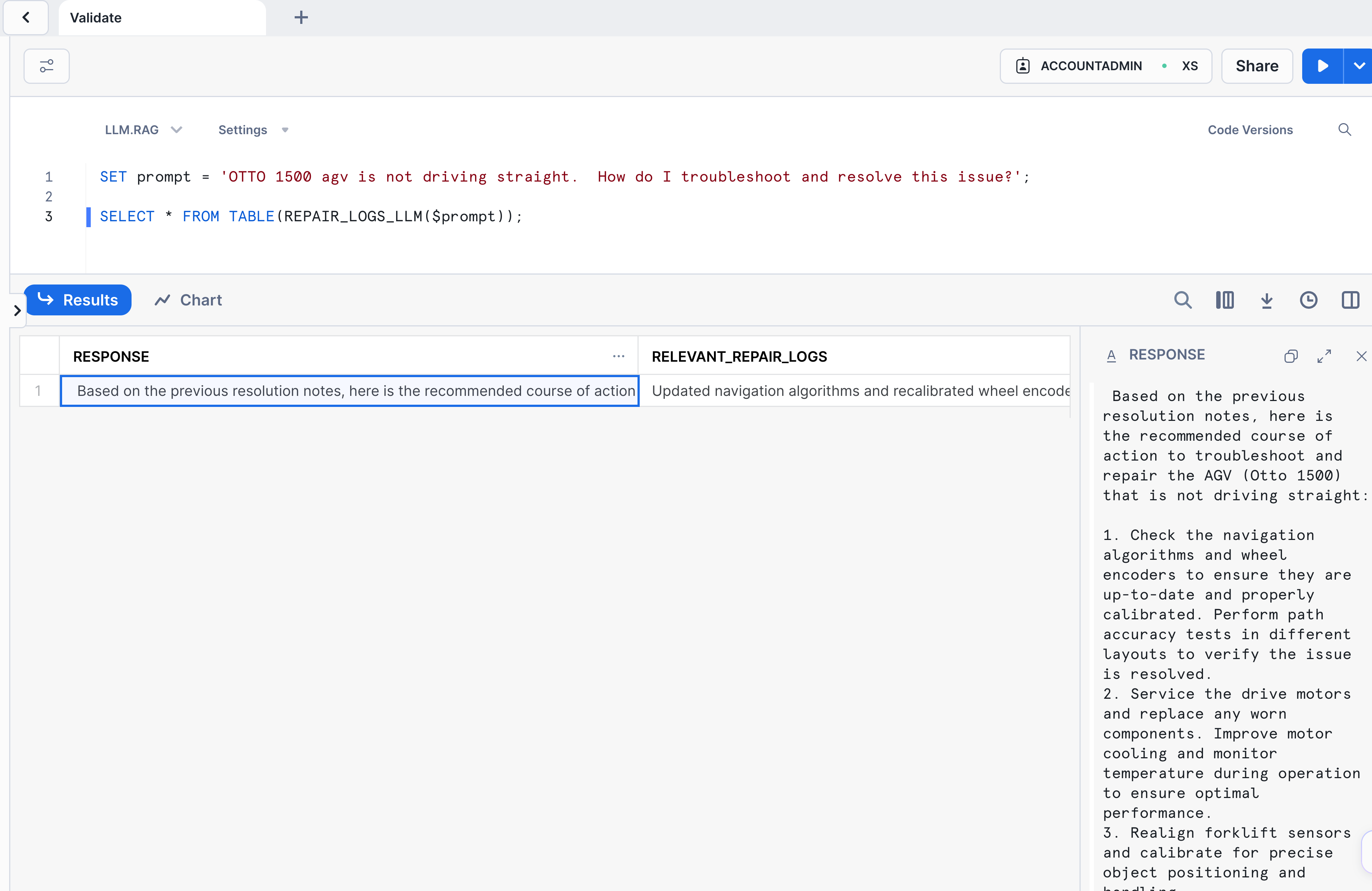Switch to the Results tab
This screenshot has width=1372, height=891.
click(x=78, y=300)
